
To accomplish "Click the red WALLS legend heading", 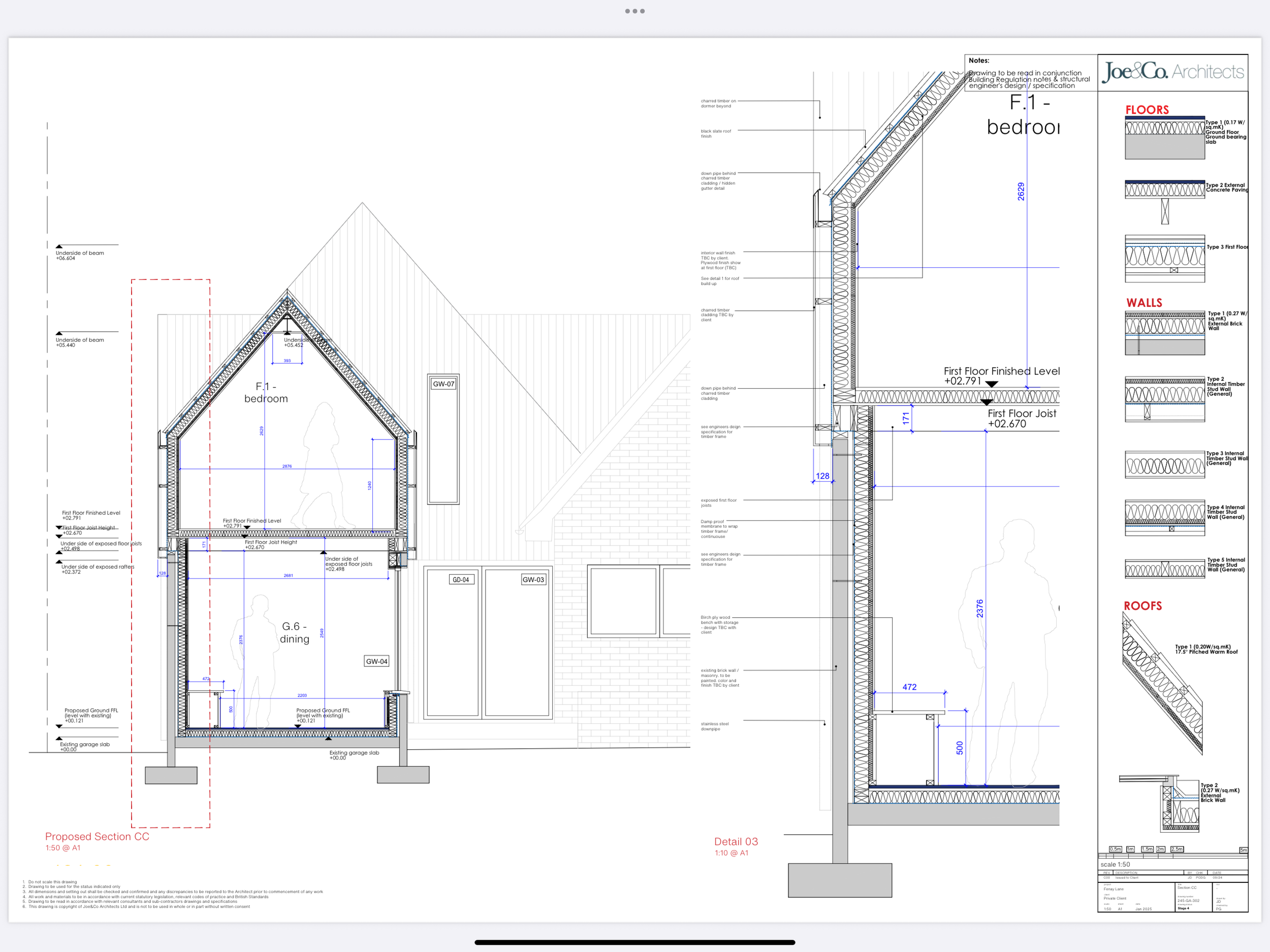I will (1144, 303).
